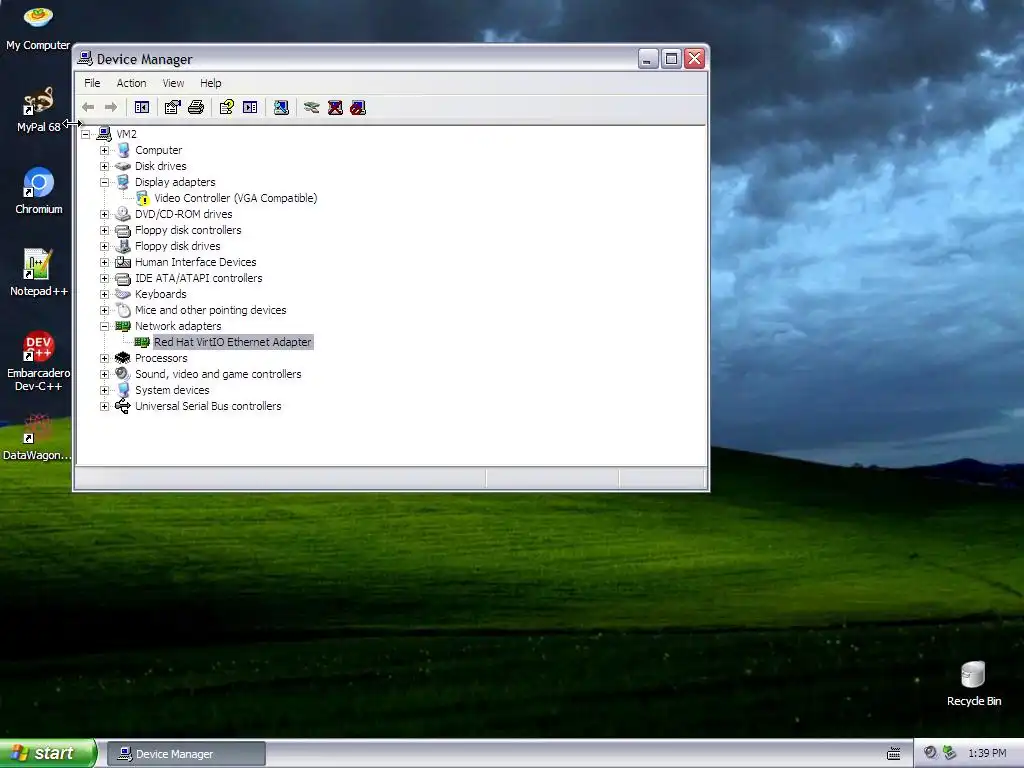Open the Action menu
This screenshot has height=768, width=1024.
pyautogui.click(x=131, y=83)
